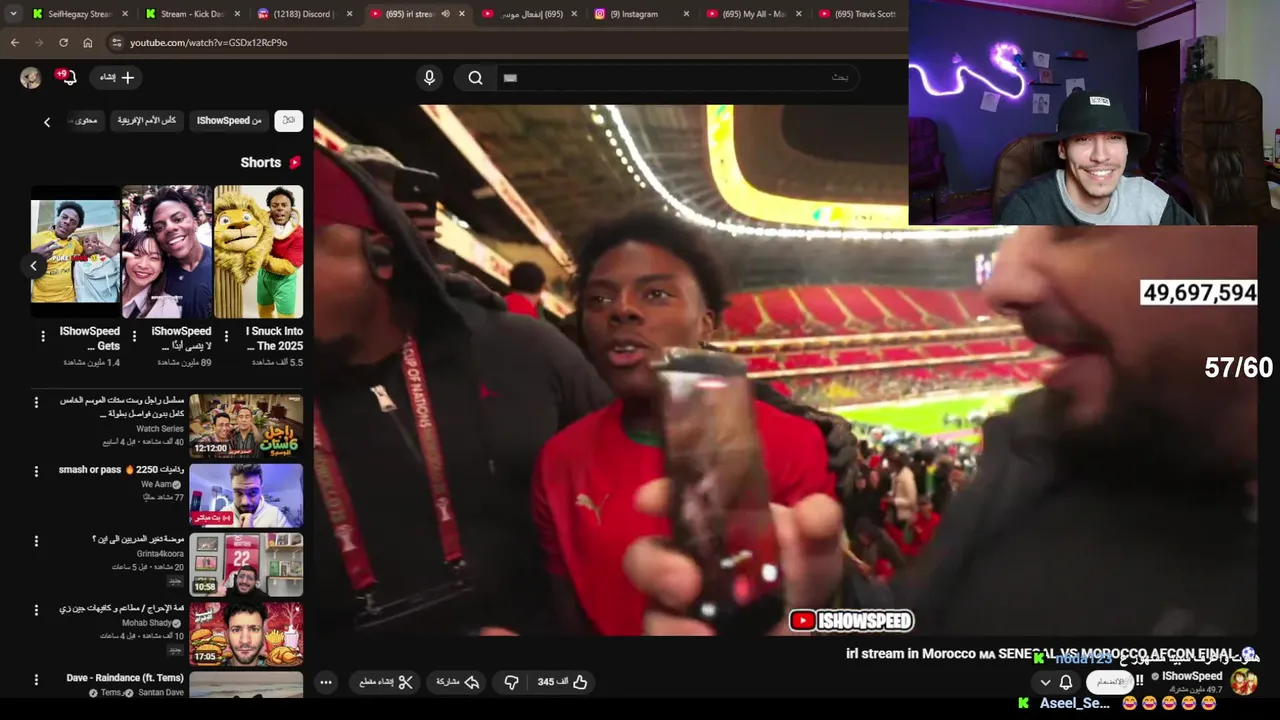Close the irl stream tab

(x=461, y=14)
